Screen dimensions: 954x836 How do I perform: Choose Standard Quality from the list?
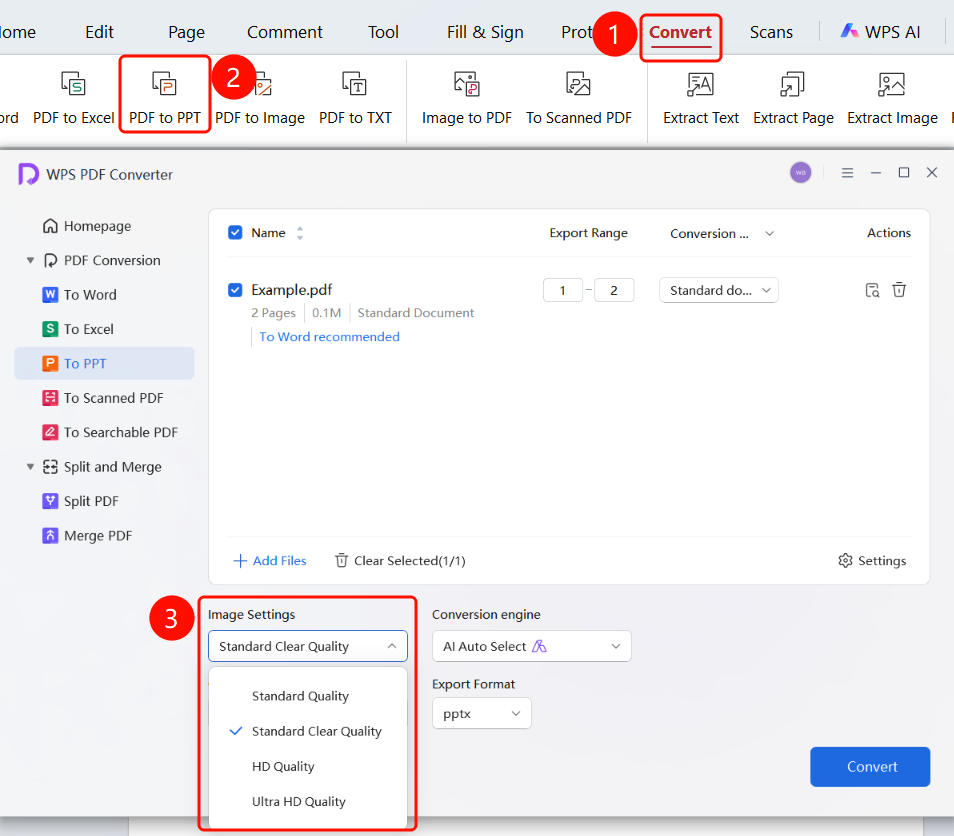(x=301, y=696)
